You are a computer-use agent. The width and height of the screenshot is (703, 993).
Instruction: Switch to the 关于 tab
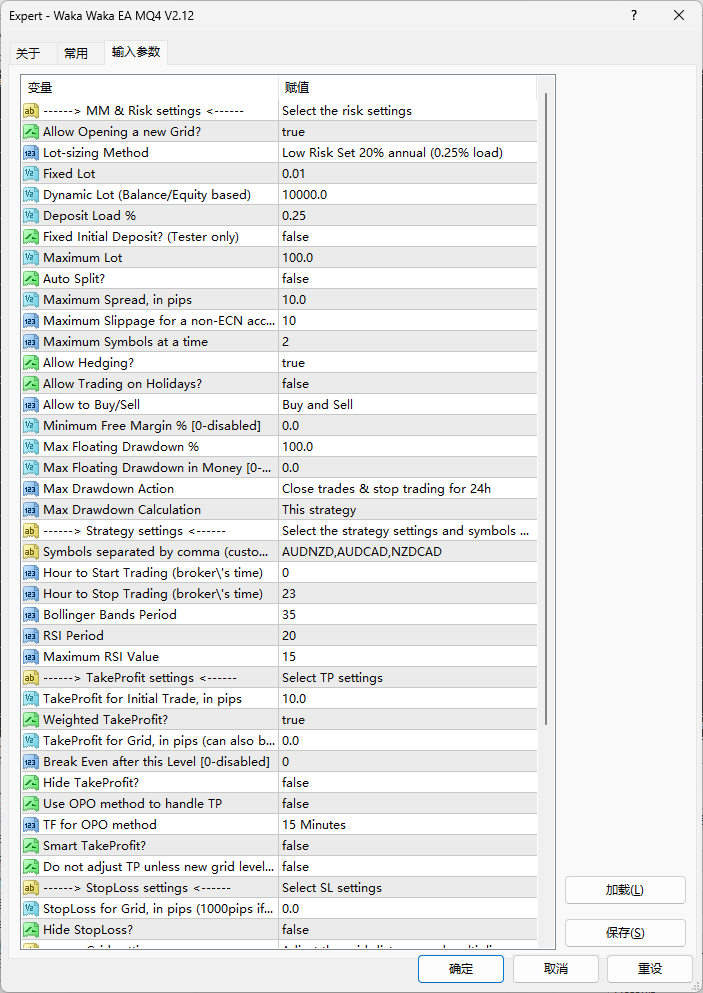[28, 53]
